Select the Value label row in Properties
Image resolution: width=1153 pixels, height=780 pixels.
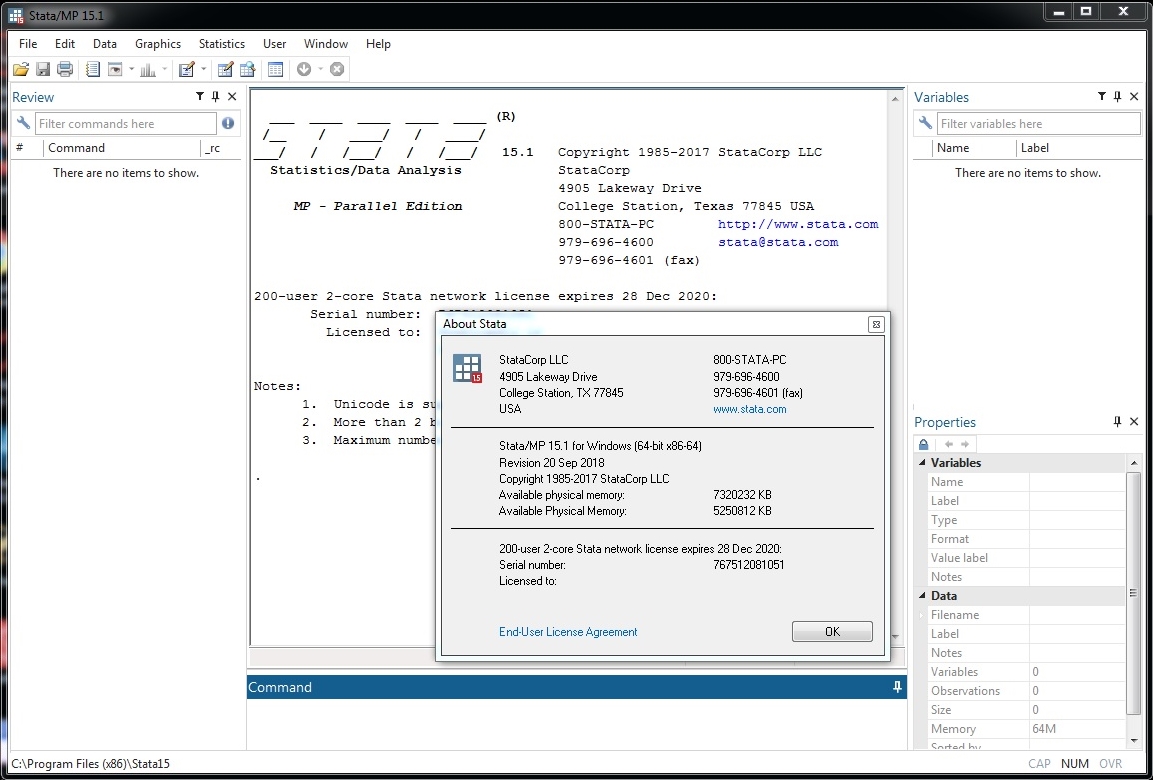(1026, 558)
